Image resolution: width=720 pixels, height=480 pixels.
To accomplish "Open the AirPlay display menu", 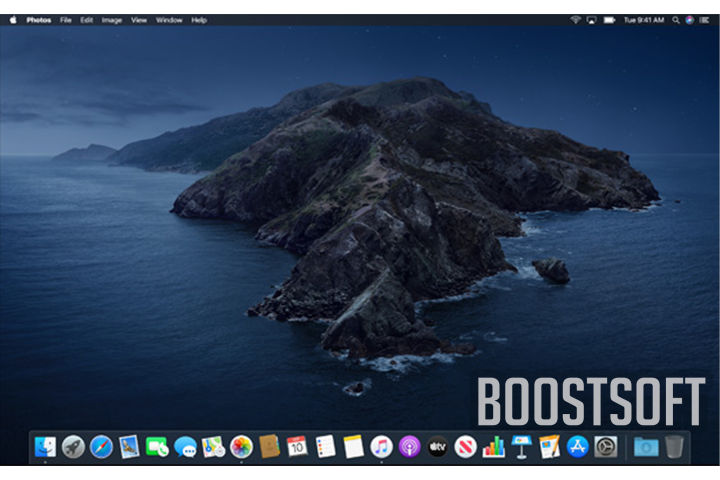I will (591, 20).
